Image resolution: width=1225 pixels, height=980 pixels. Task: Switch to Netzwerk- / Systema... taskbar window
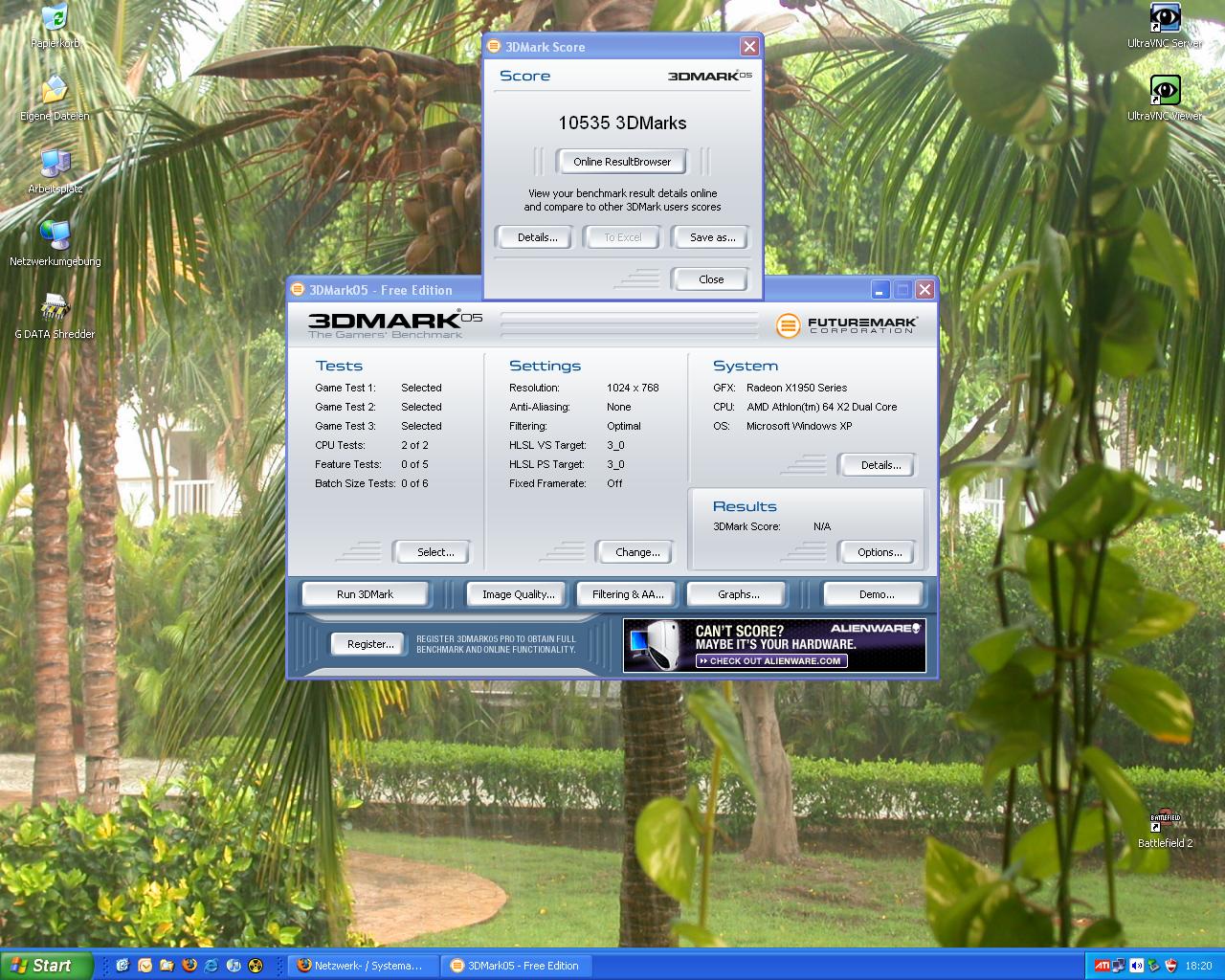(362, 966)
